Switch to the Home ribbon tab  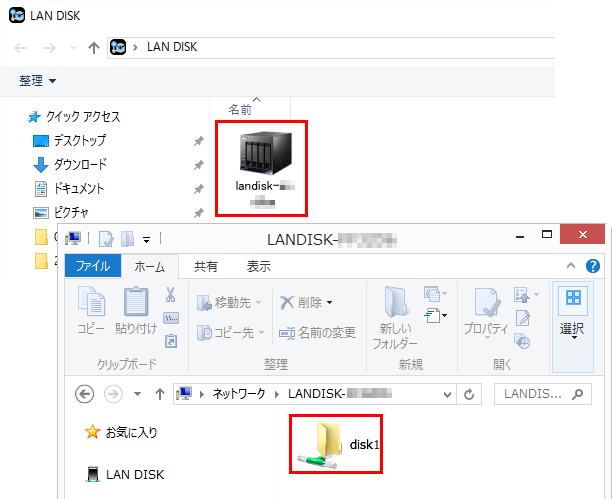point(150,267)
